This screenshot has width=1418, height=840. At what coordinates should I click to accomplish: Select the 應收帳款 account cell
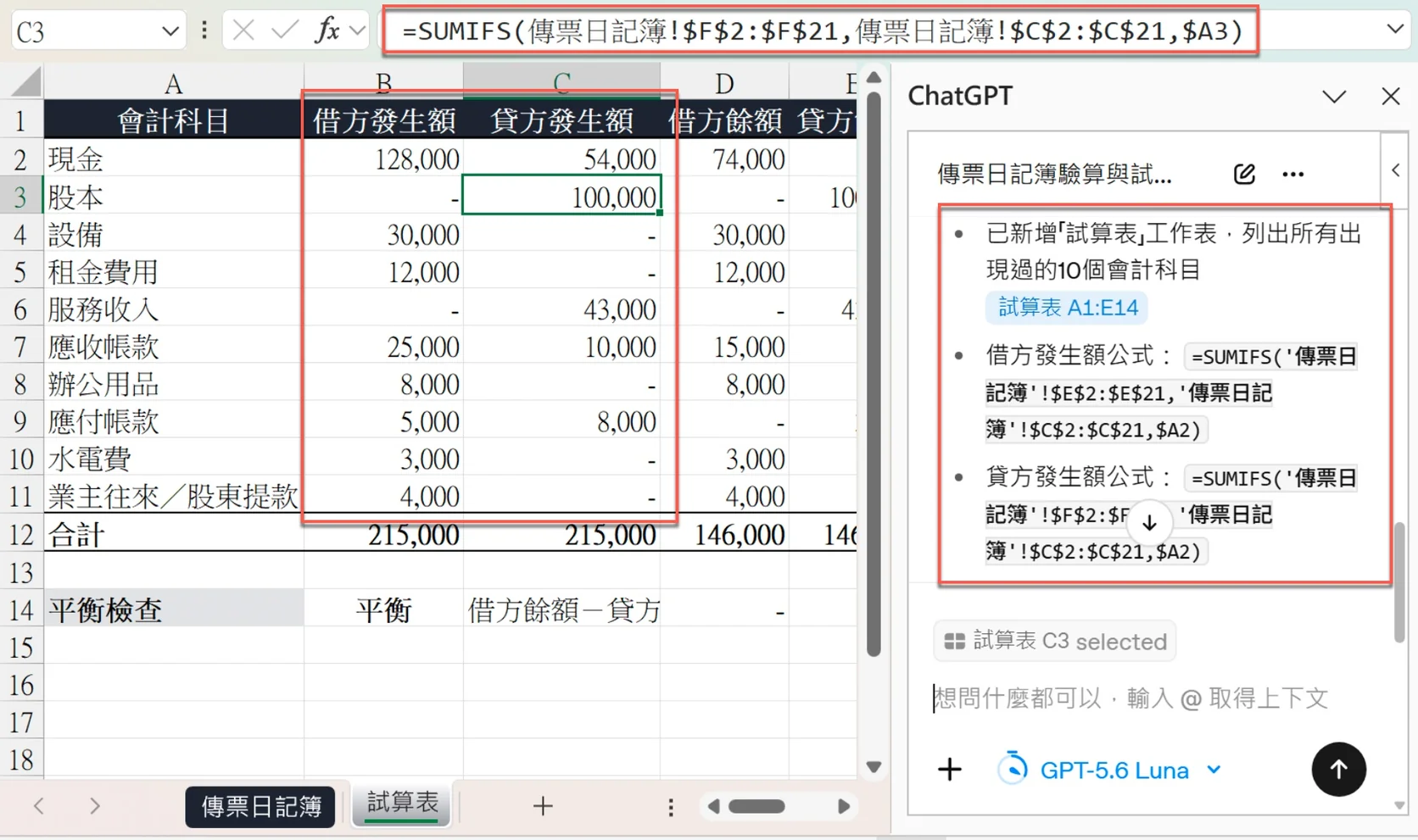[174, 346]
